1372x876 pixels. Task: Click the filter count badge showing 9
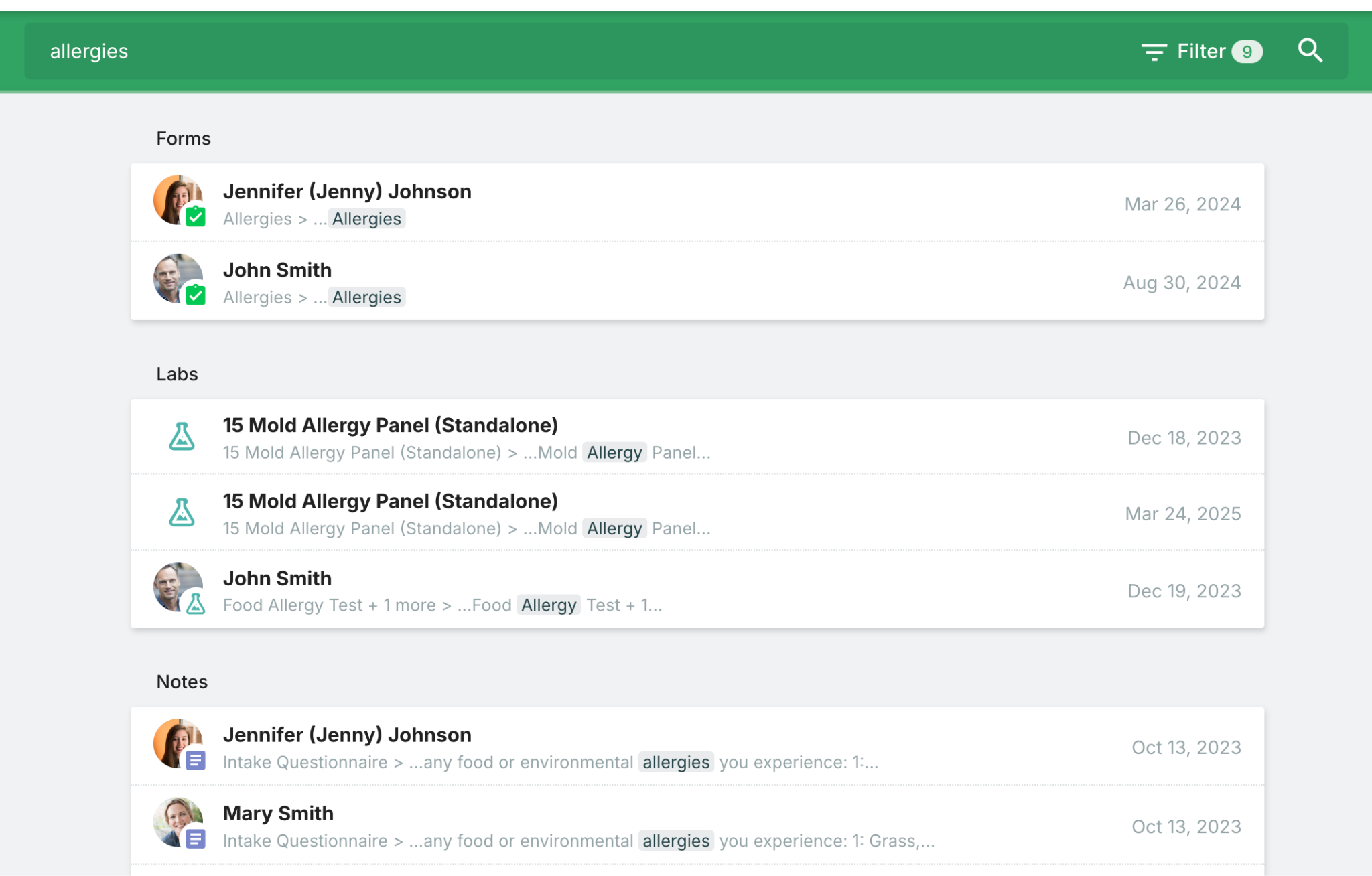click(x=1247, y=52)
